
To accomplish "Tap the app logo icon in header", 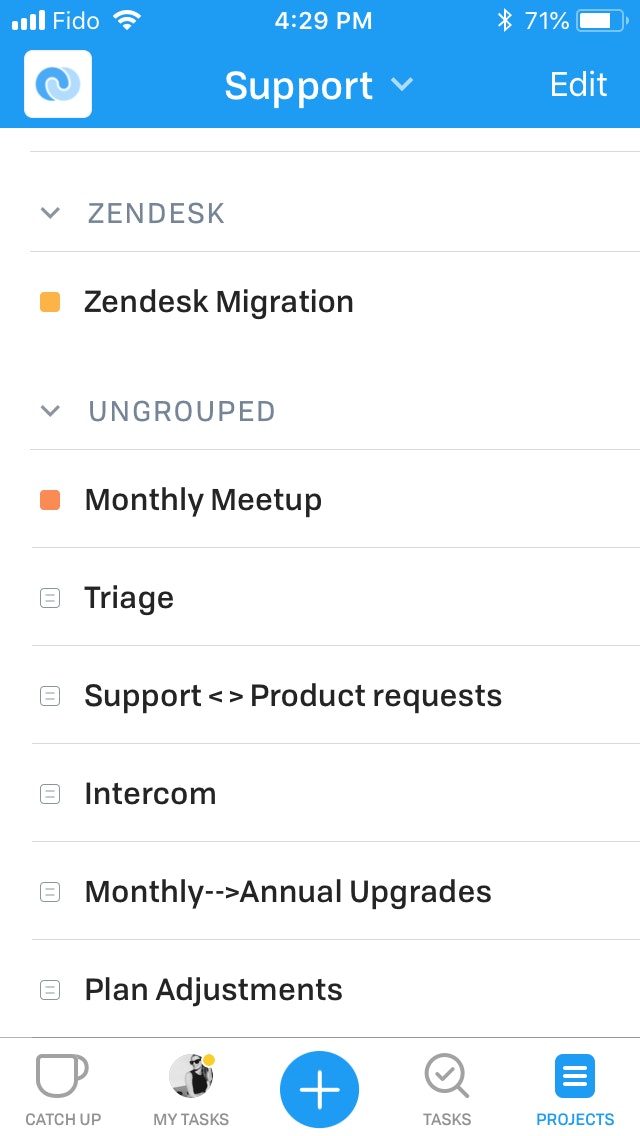I will tap(58, 84).
